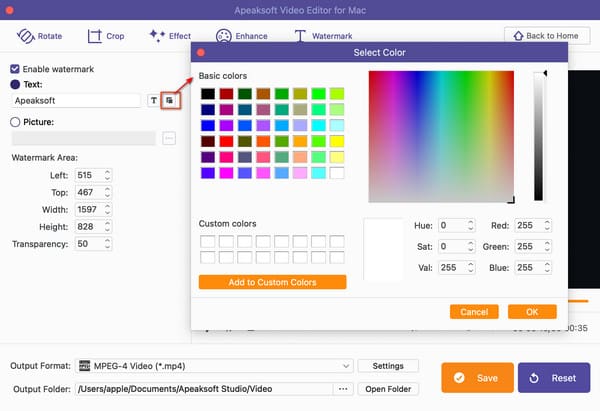Open the Rotate tool

(x=39, y=36)
